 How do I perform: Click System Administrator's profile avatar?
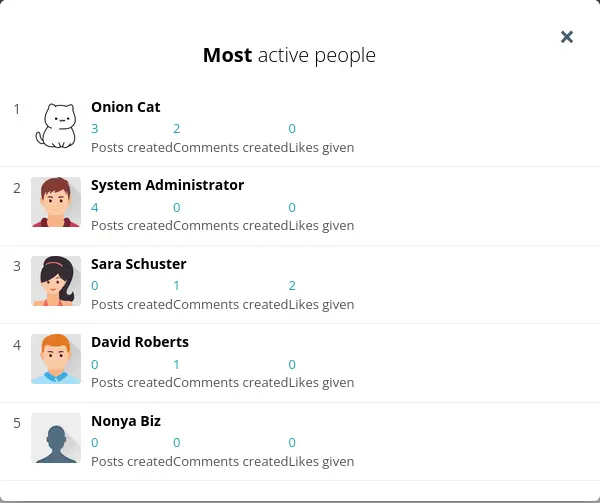56,202
